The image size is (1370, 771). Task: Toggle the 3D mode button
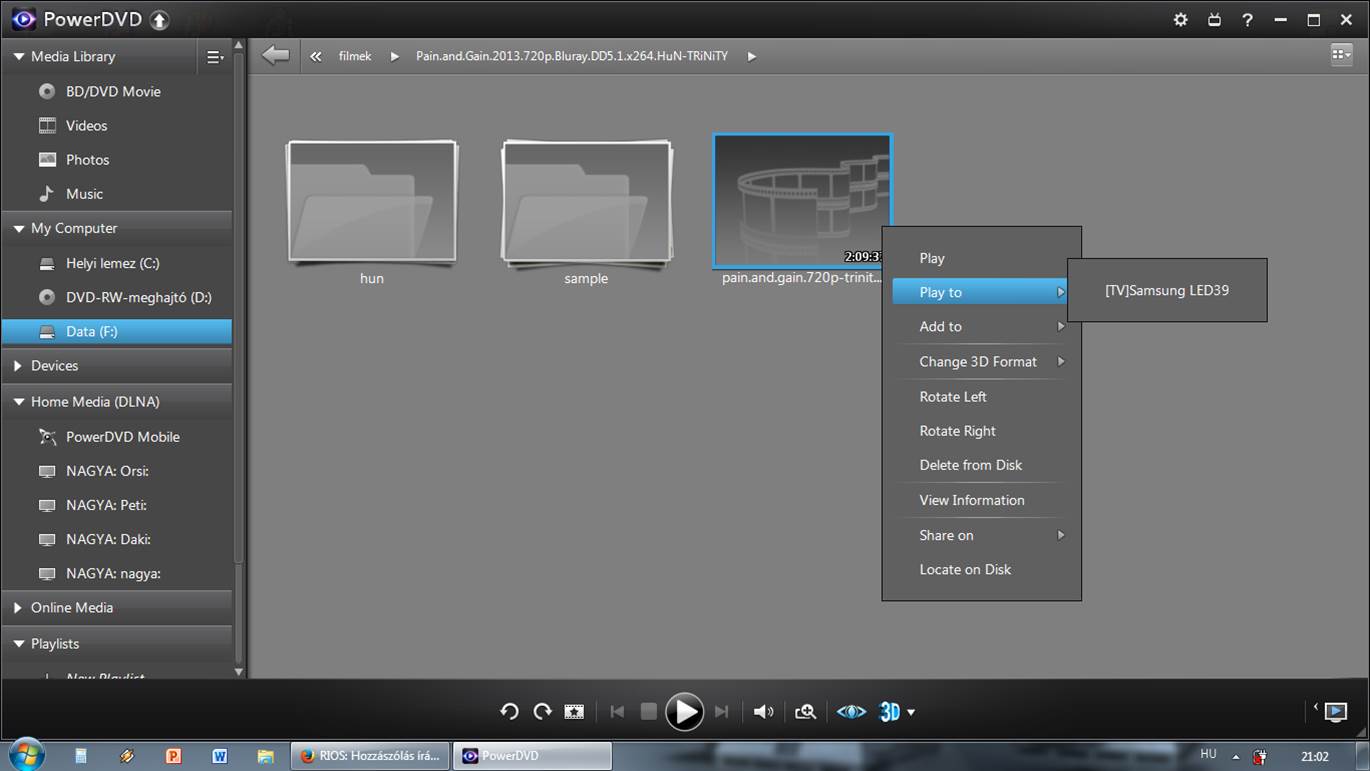point(889,712)
